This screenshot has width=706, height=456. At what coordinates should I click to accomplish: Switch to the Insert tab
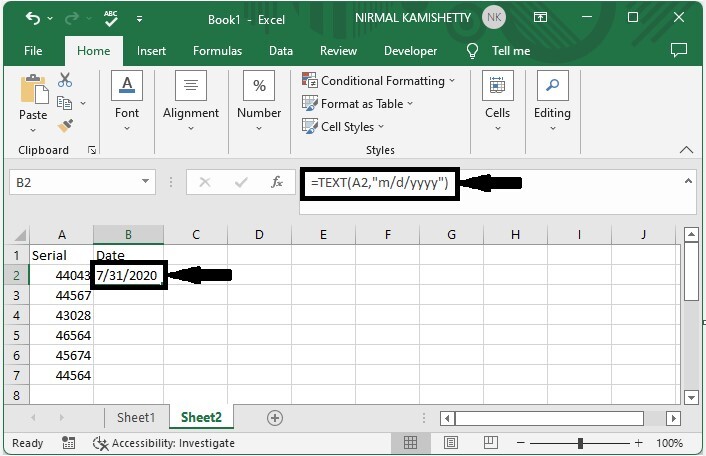click(151, 51)
